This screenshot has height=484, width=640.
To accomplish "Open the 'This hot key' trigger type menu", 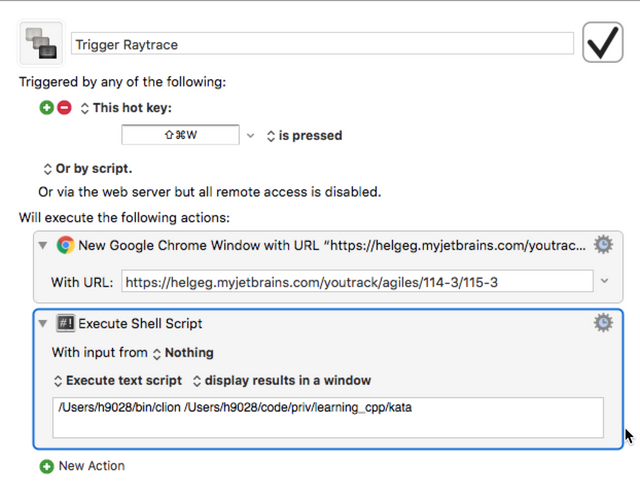I will (x=126, y=108).
